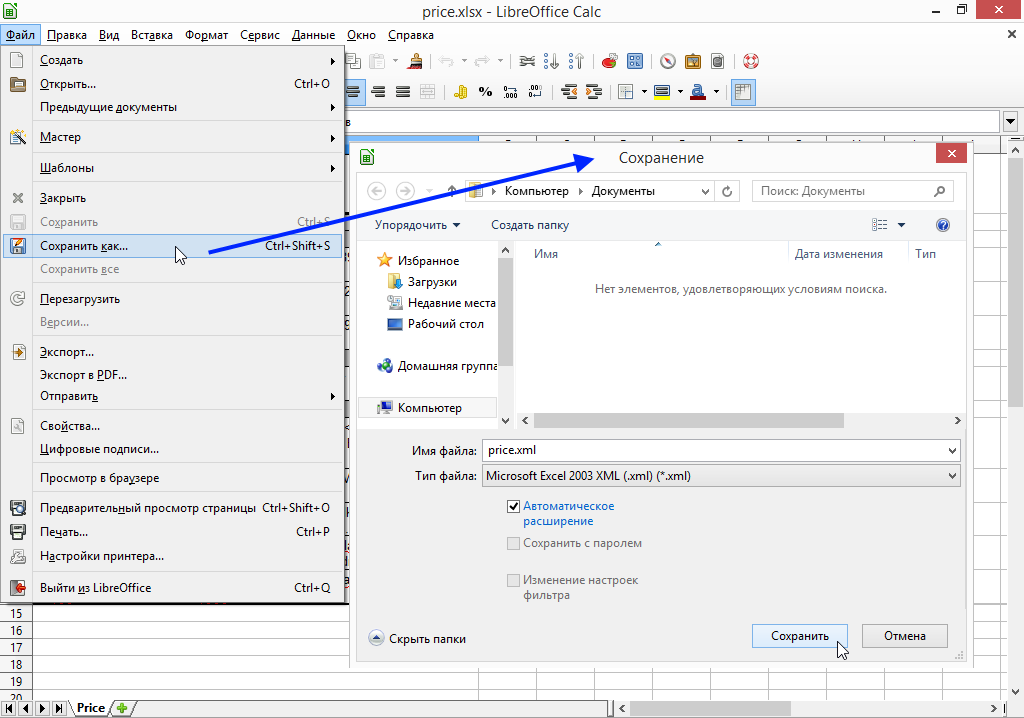Open the Правка menu
This screenshot has width=1024, height=718.
[x=67, y=35]
